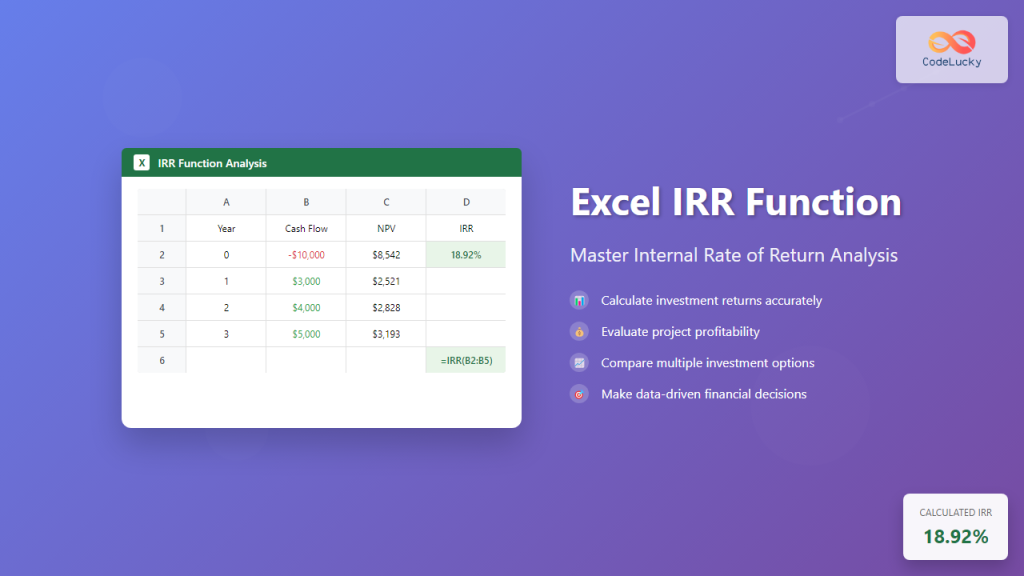The height and width of the screenshot is (576, 1024).
Task: Click the Year column header A
Action: click(225, 201)
